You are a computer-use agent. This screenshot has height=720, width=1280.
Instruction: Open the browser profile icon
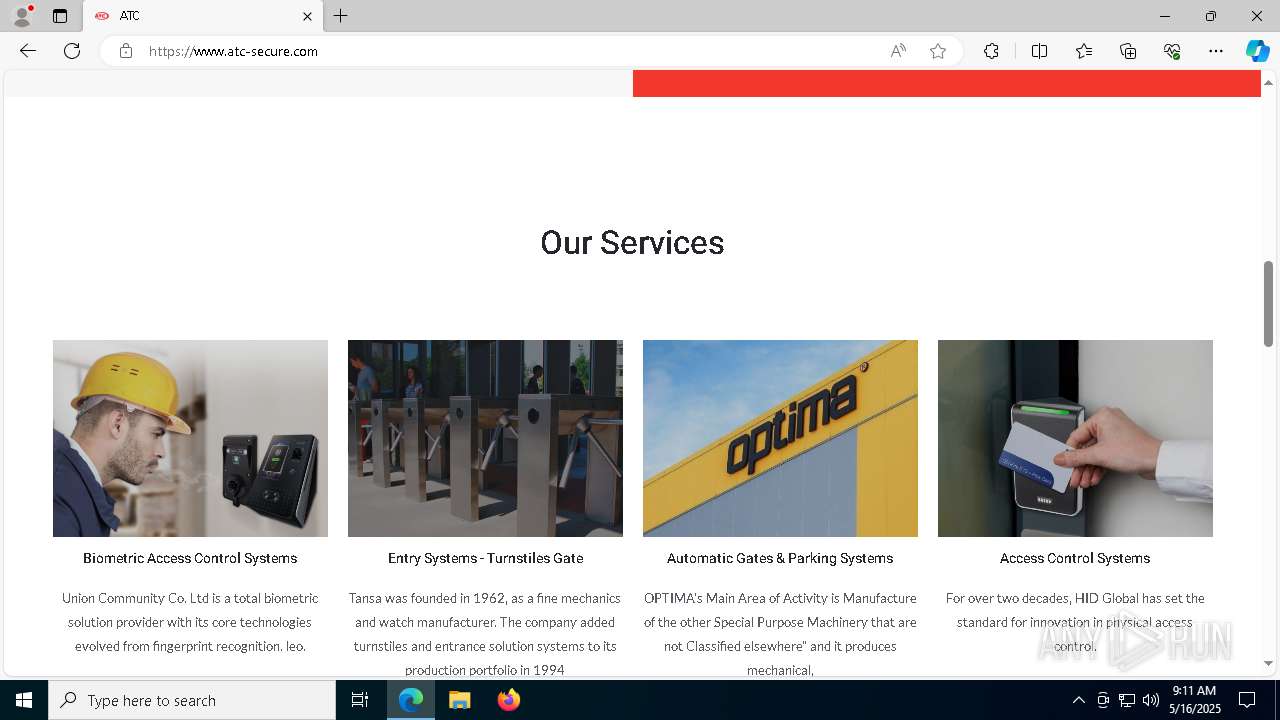point(22,16)
